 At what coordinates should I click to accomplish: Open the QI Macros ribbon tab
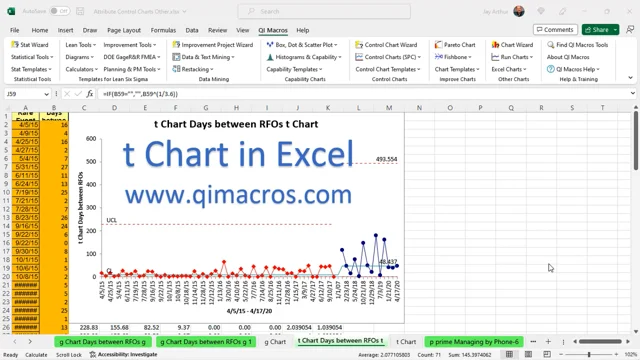click(273, 30)
